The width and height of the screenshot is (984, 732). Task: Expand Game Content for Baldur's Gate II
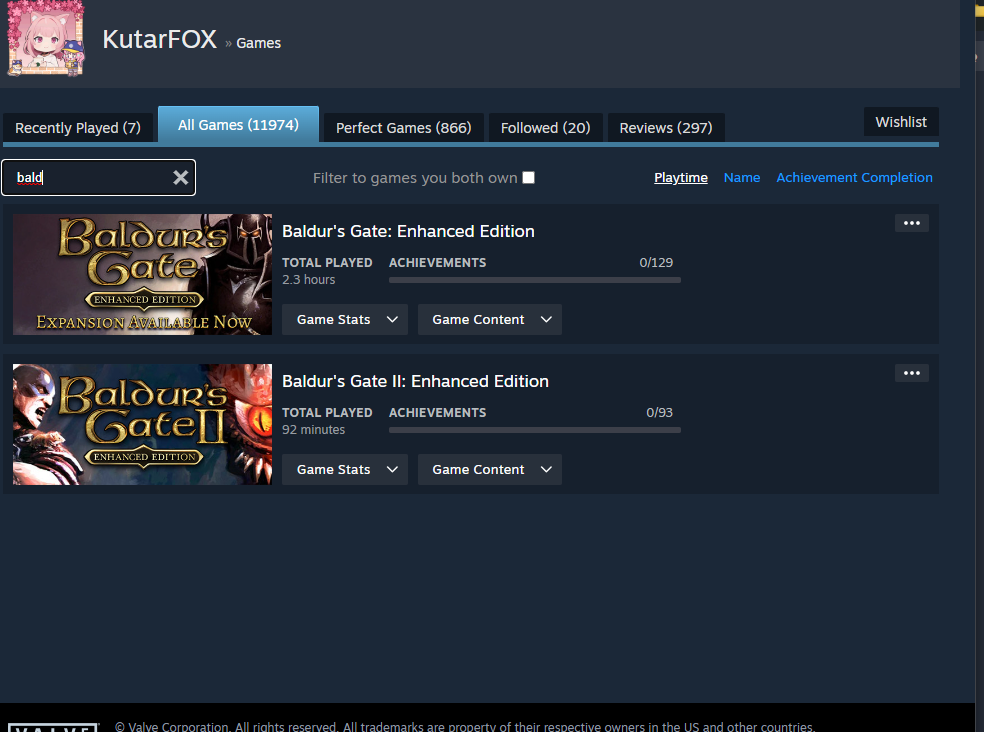point(489,470)
